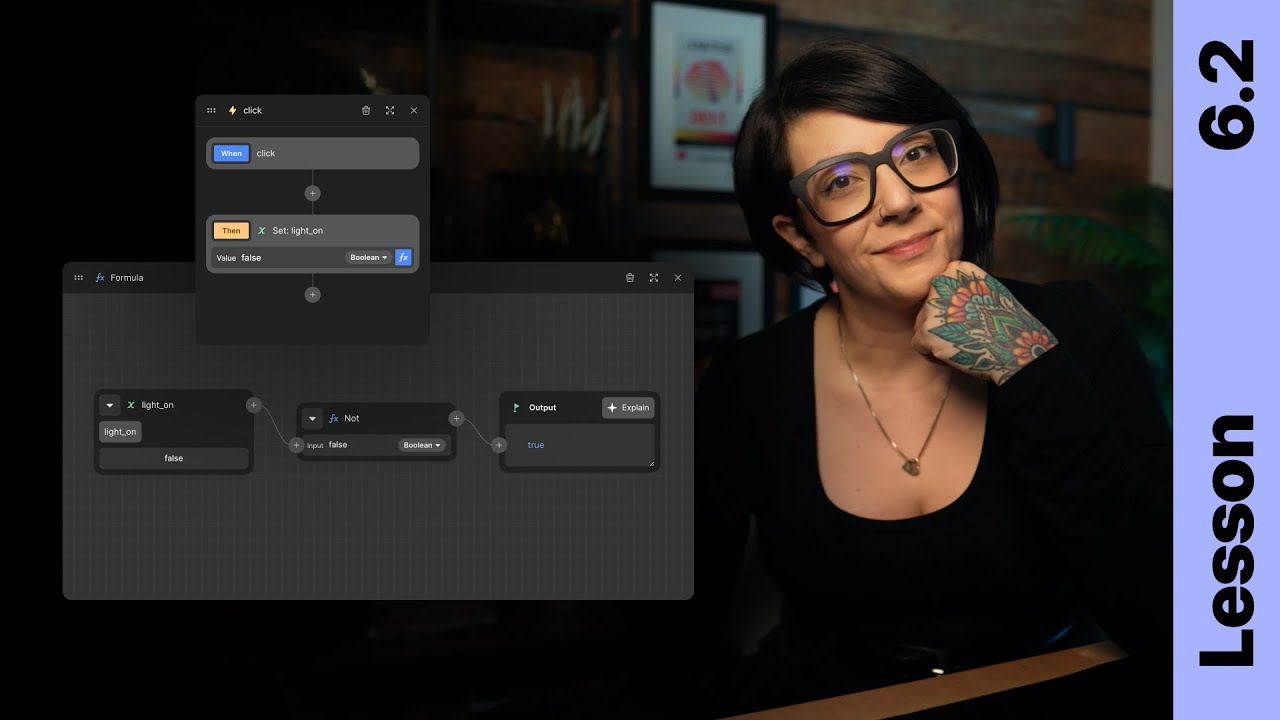Click the click trigger name in When row
Image resolution: width=1280 pixels, height=720 pixels.
coord(266,153)
